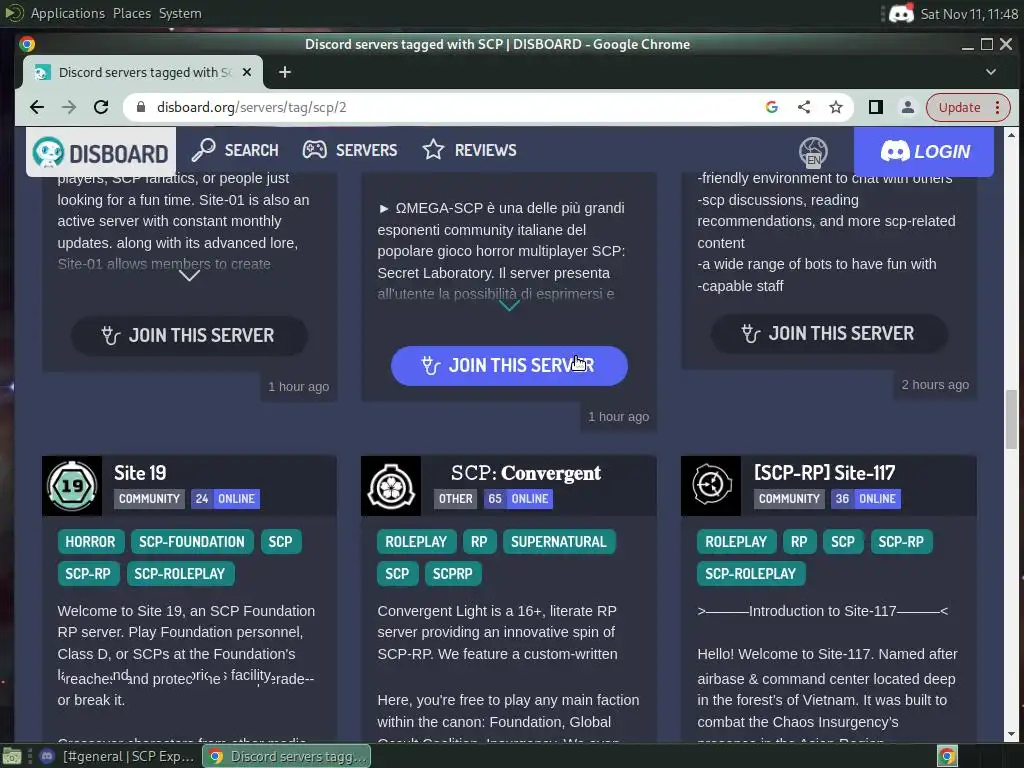Click the clock Sat Nov 11, 11:48
The height and width of the screenshot is (768, 1024).
pyautogui.click(x=969, y=14)
